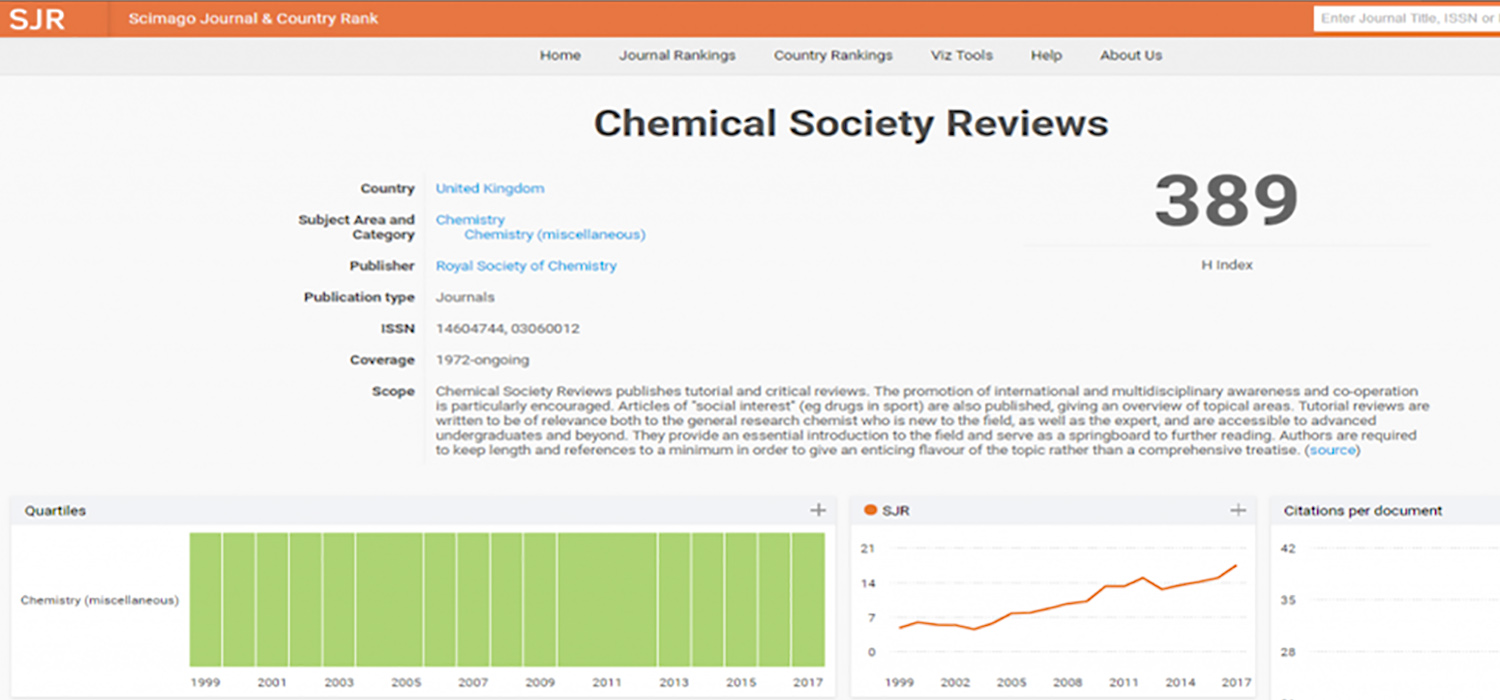Open the Home menu item
The image size is (1500, 700).
[560, 55]
